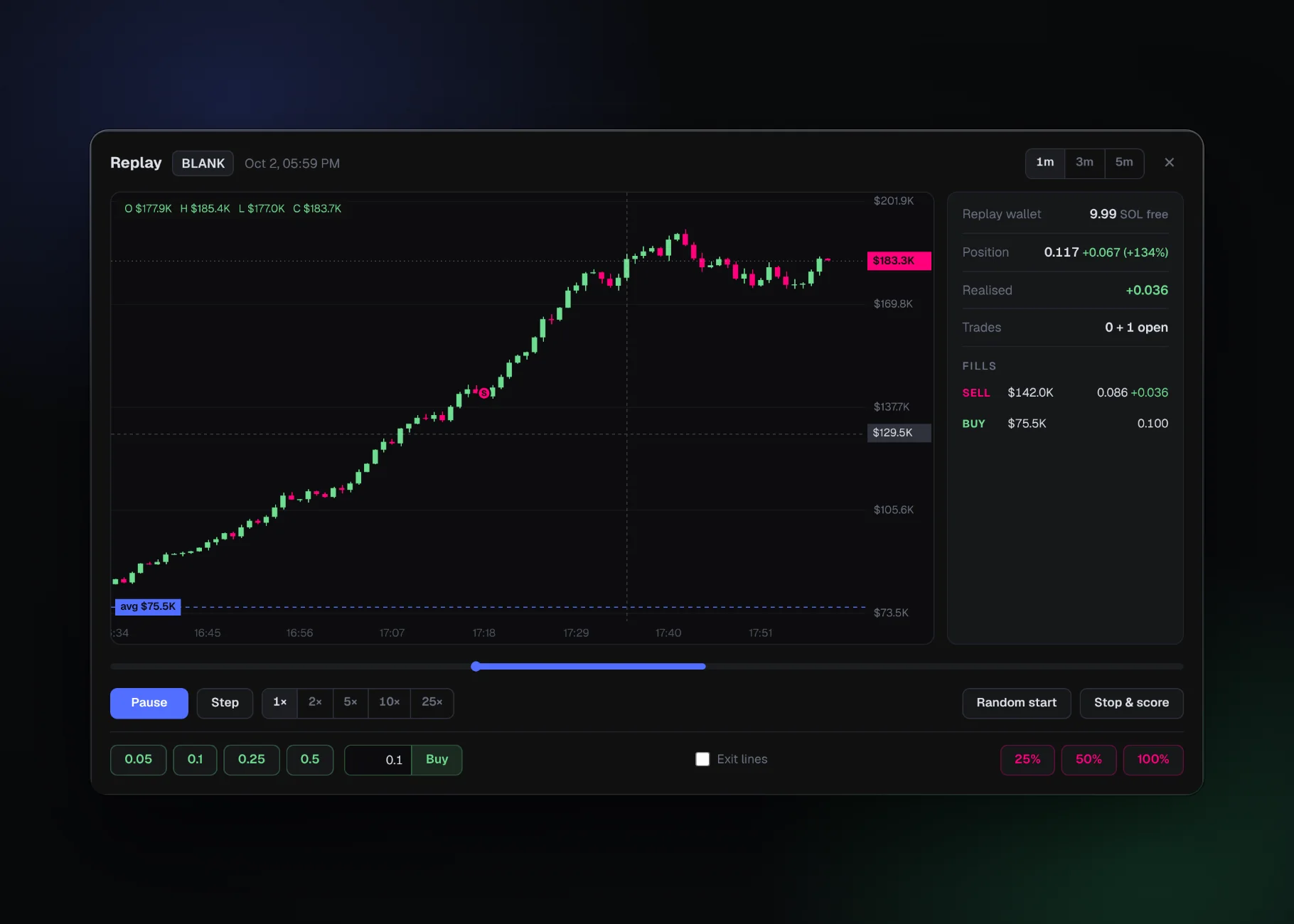This screenshot has width=1294, height=924.
Task: Select the BUY $75.5K fill row
Action: 1065,424
